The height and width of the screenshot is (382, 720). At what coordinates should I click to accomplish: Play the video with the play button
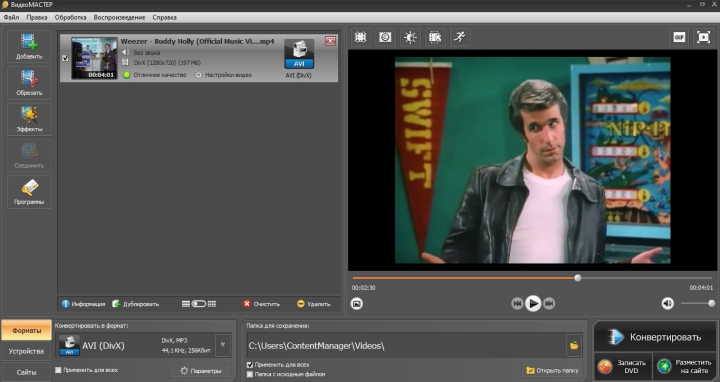[533, 303]
